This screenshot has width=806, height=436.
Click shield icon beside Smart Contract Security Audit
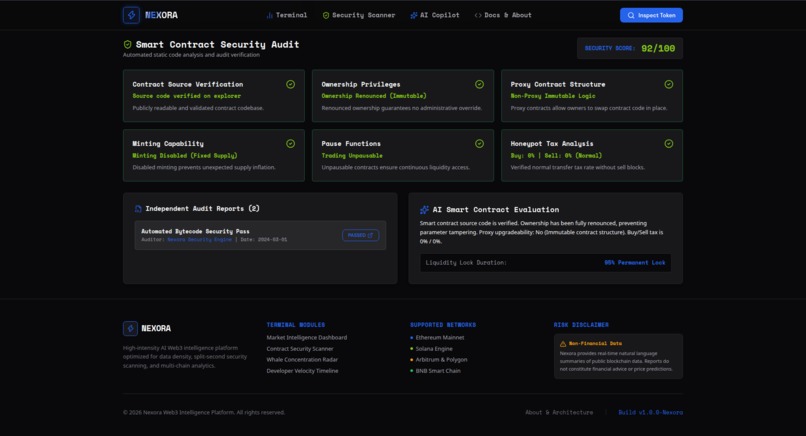tap(127, 45)
